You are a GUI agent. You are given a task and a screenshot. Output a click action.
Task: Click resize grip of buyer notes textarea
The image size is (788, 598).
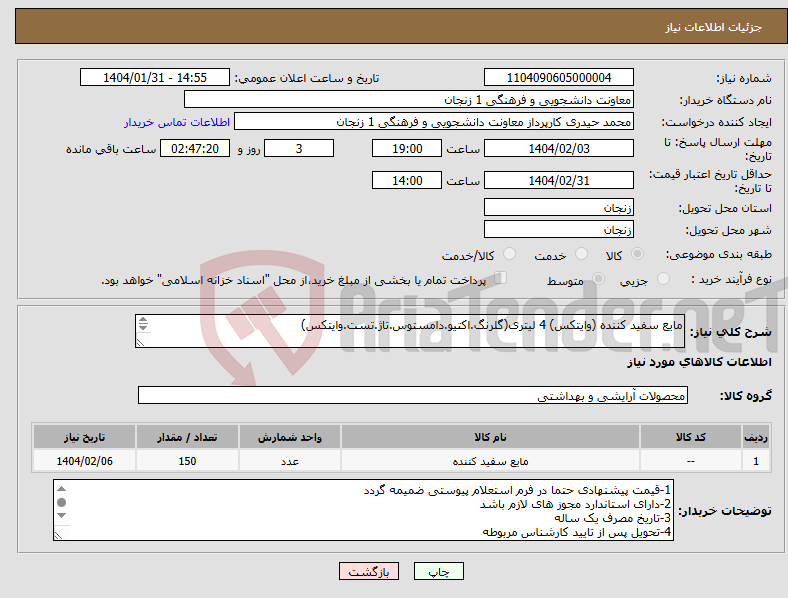tap(58, 536)
